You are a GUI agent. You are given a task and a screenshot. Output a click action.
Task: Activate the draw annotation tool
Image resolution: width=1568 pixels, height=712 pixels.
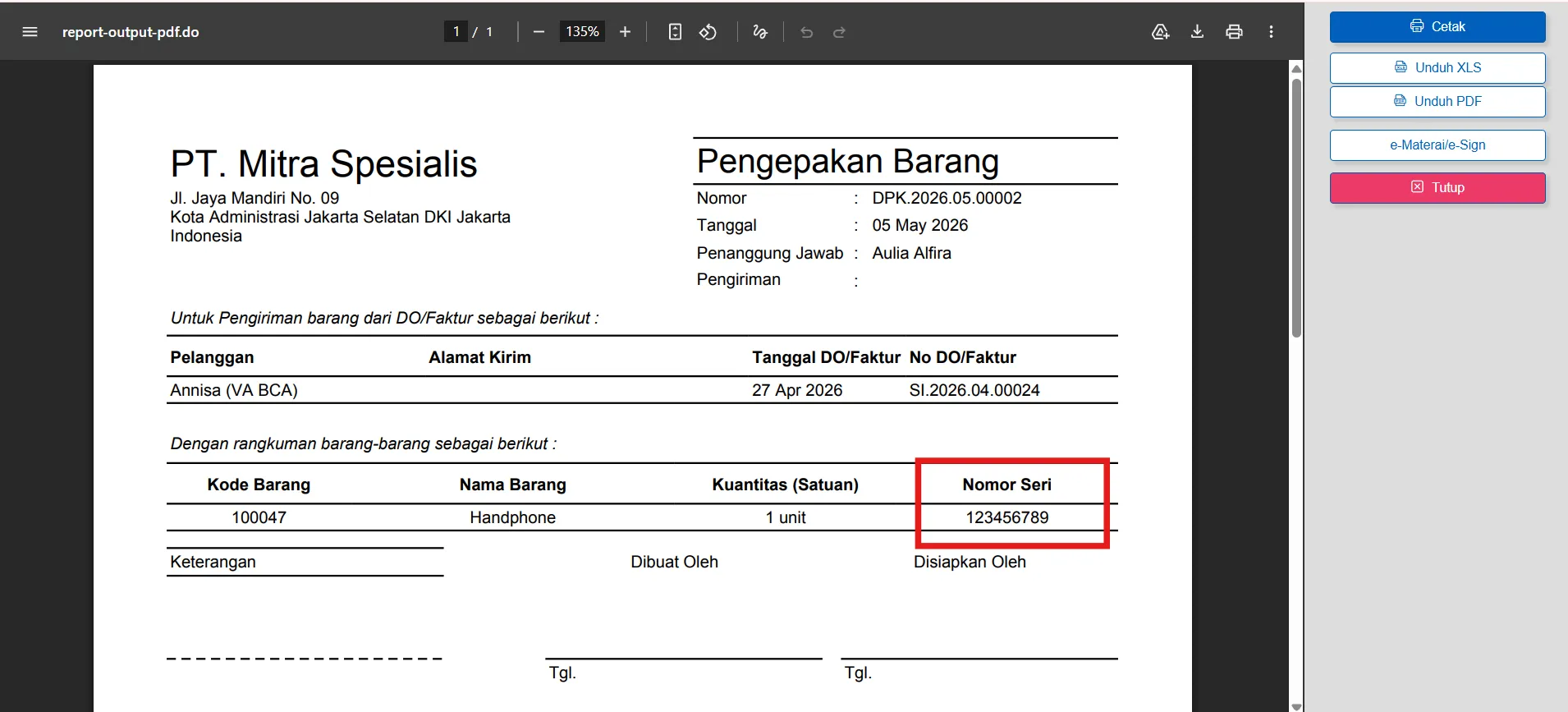pos(760,32)
